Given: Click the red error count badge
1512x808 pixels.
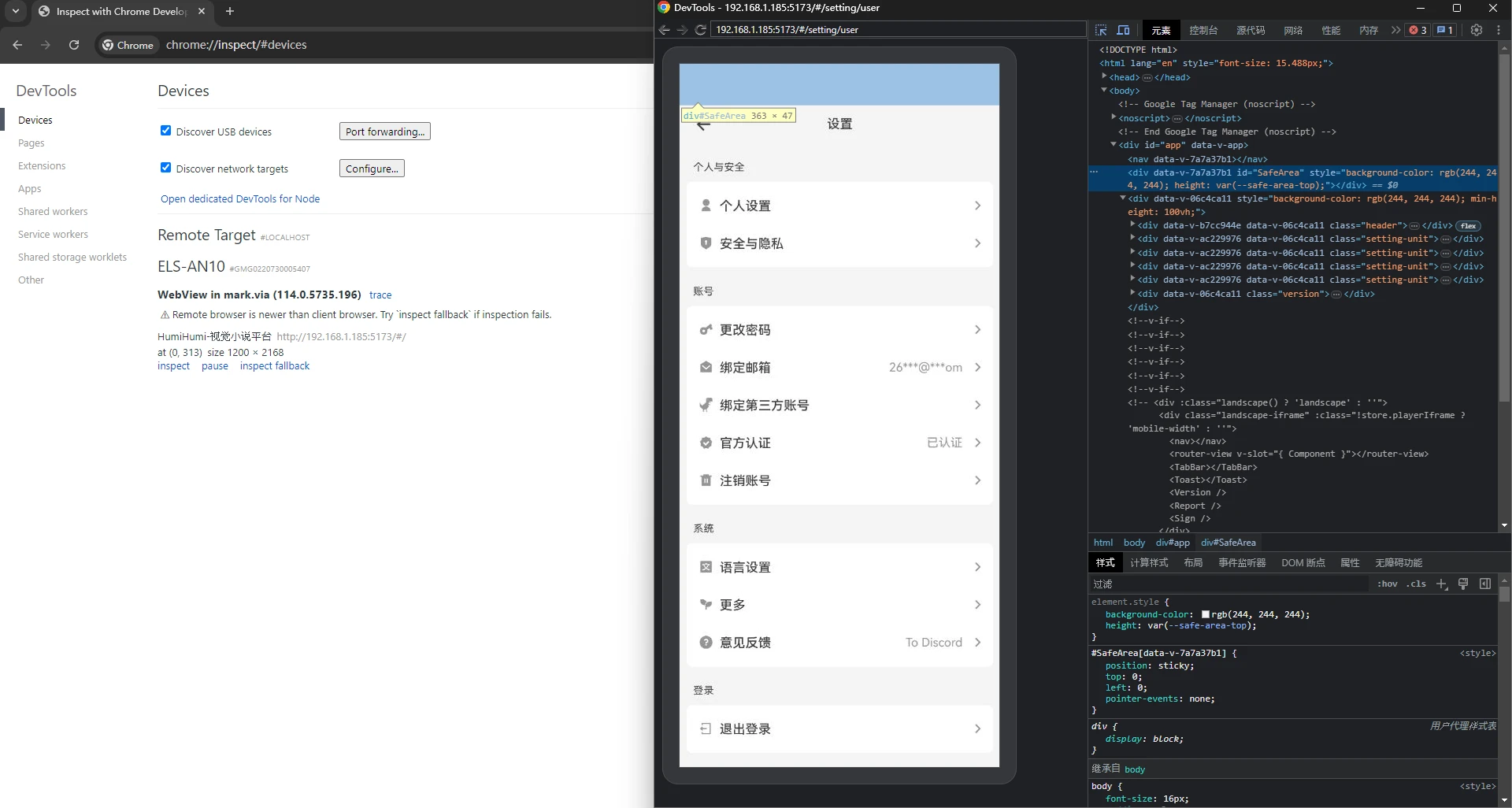Looking at the screenshot, I should click(1418, 30).
